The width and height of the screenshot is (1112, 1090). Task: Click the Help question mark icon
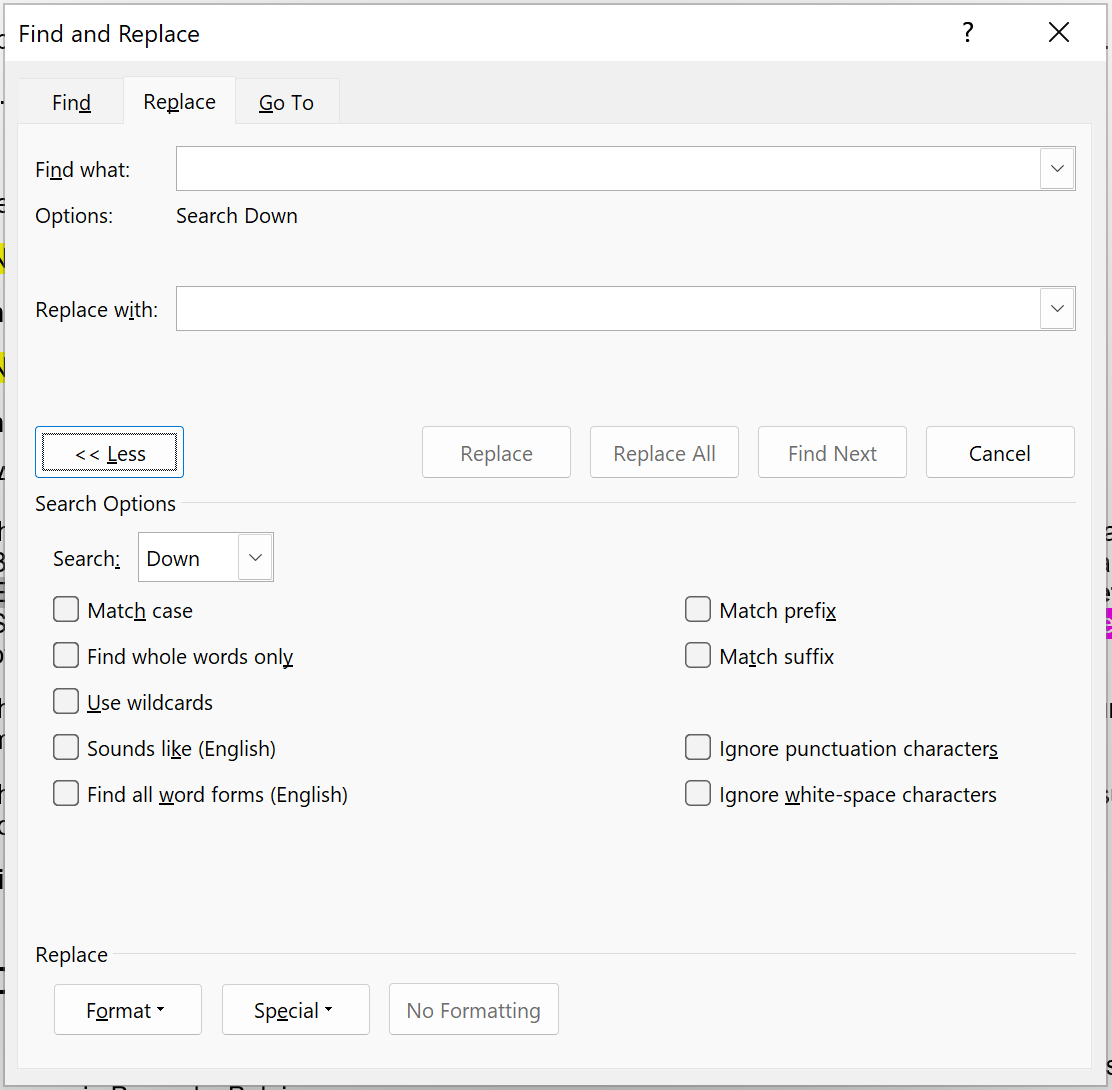[967, 33]
